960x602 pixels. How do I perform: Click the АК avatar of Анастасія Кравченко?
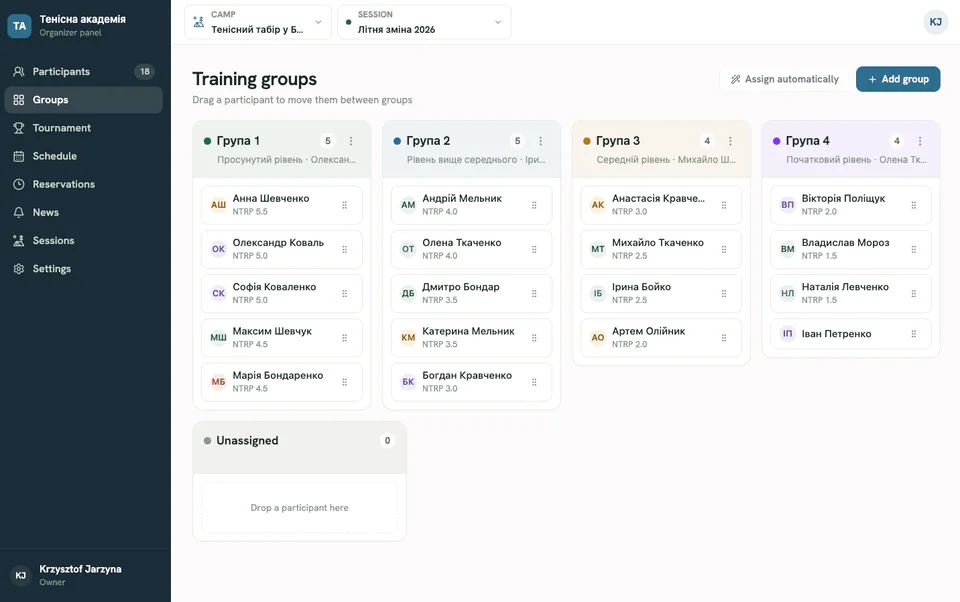pyautogui.click(x=598, y=205)
